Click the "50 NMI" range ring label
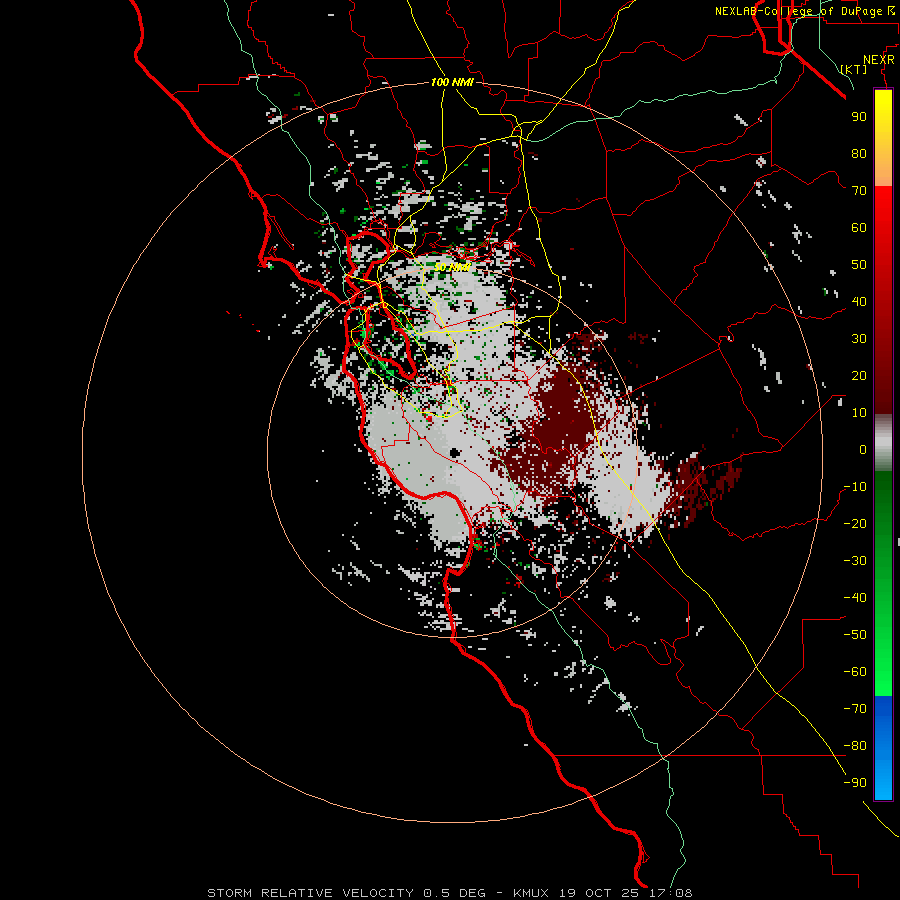 tap(452, 267)
